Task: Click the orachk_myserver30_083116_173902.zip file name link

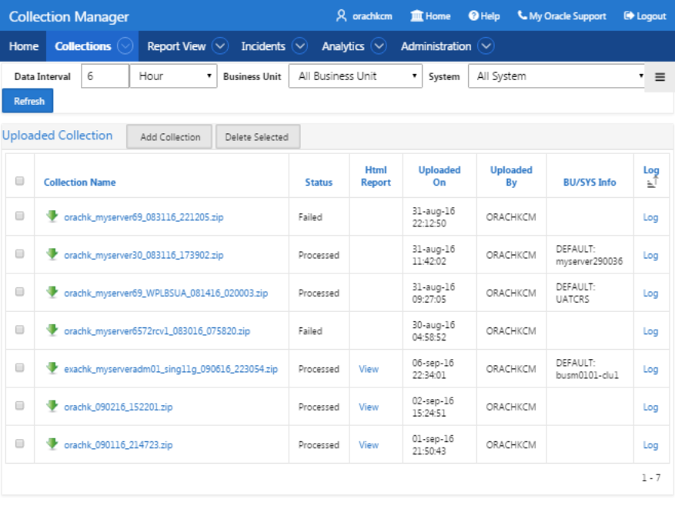Action: coord(144,255)
